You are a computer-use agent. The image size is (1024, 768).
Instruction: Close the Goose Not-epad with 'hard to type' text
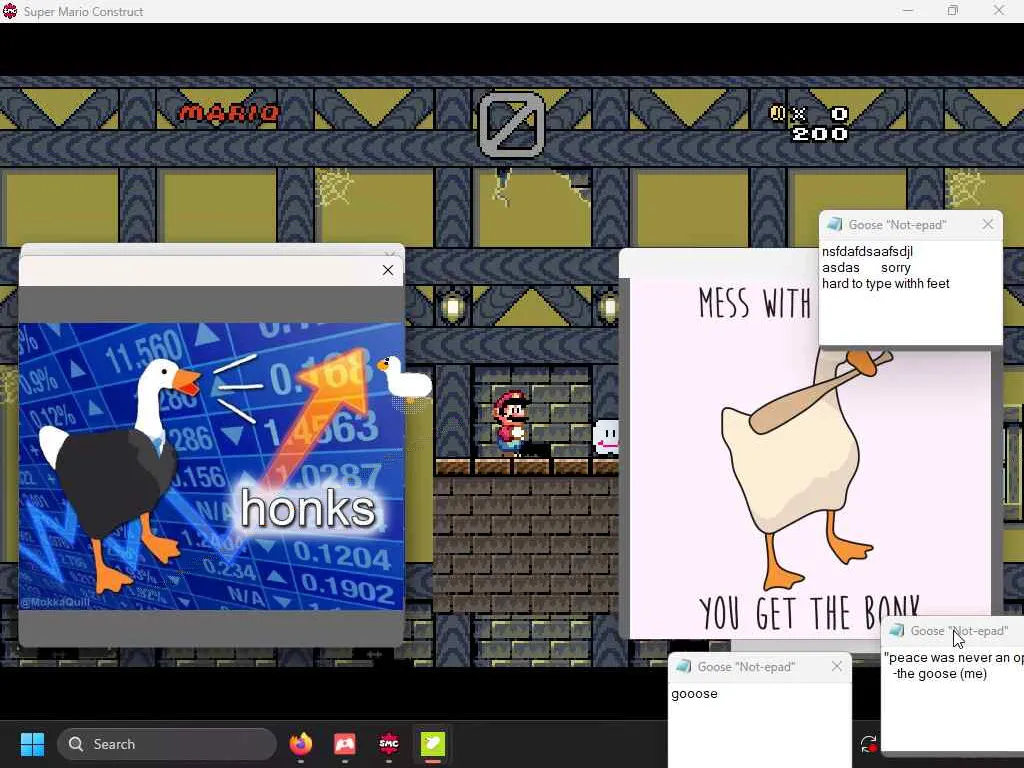987,225
